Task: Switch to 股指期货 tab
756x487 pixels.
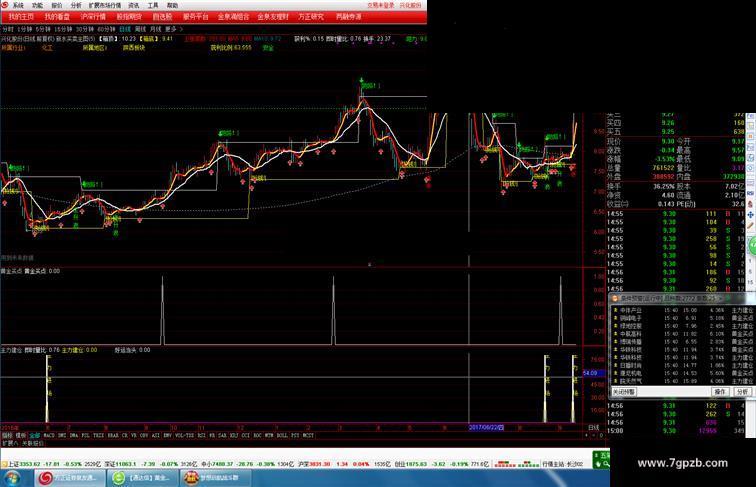Action: [x=129, y=16]
